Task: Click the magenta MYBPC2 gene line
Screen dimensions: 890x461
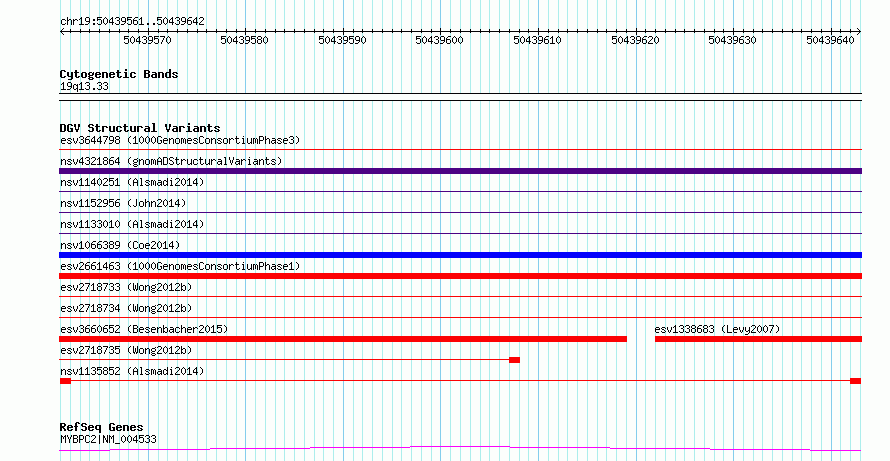Action: [460, 449]
